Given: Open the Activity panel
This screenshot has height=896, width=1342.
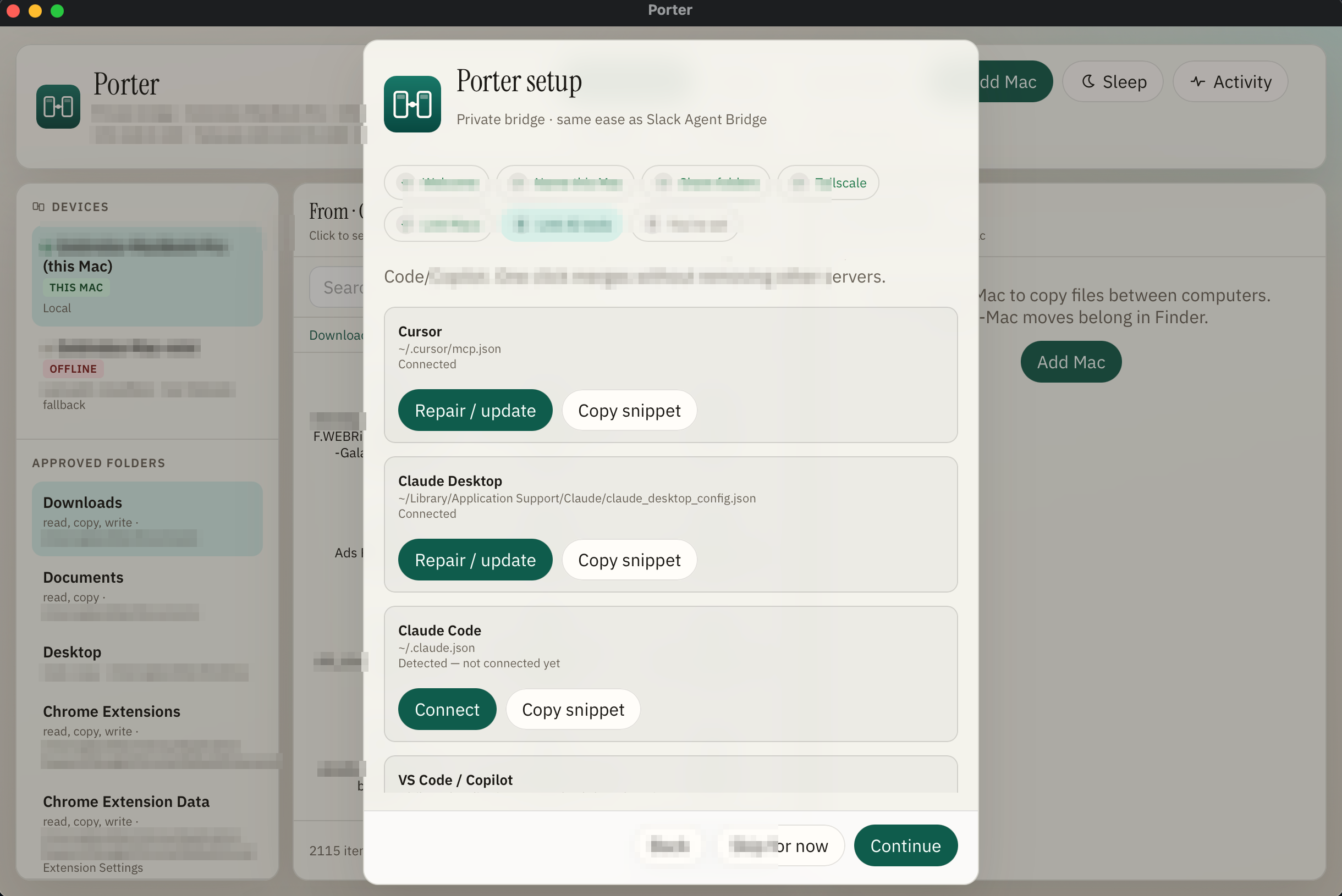Looking at the screenshot, I should click(1230, 82).
